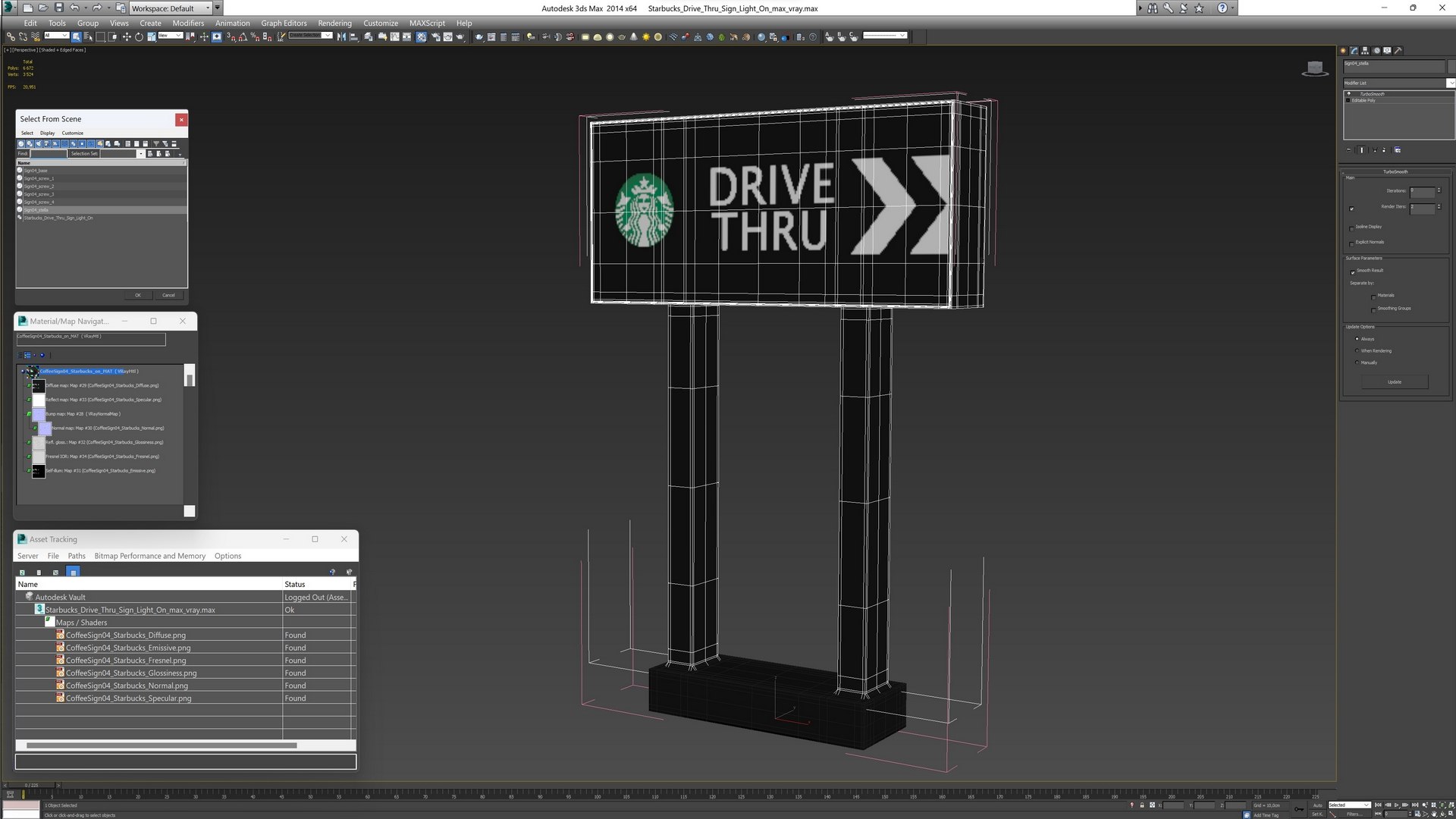1456x819 pixels.
Task: Activate the Select and Rotate tool
Action: (x=139, y=36)
